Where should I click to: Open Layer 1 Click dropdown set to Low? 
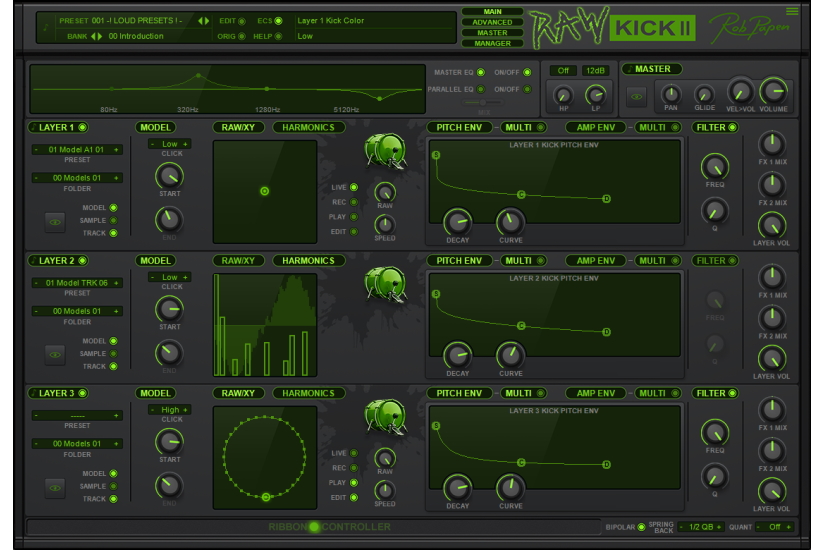[169, 144]
